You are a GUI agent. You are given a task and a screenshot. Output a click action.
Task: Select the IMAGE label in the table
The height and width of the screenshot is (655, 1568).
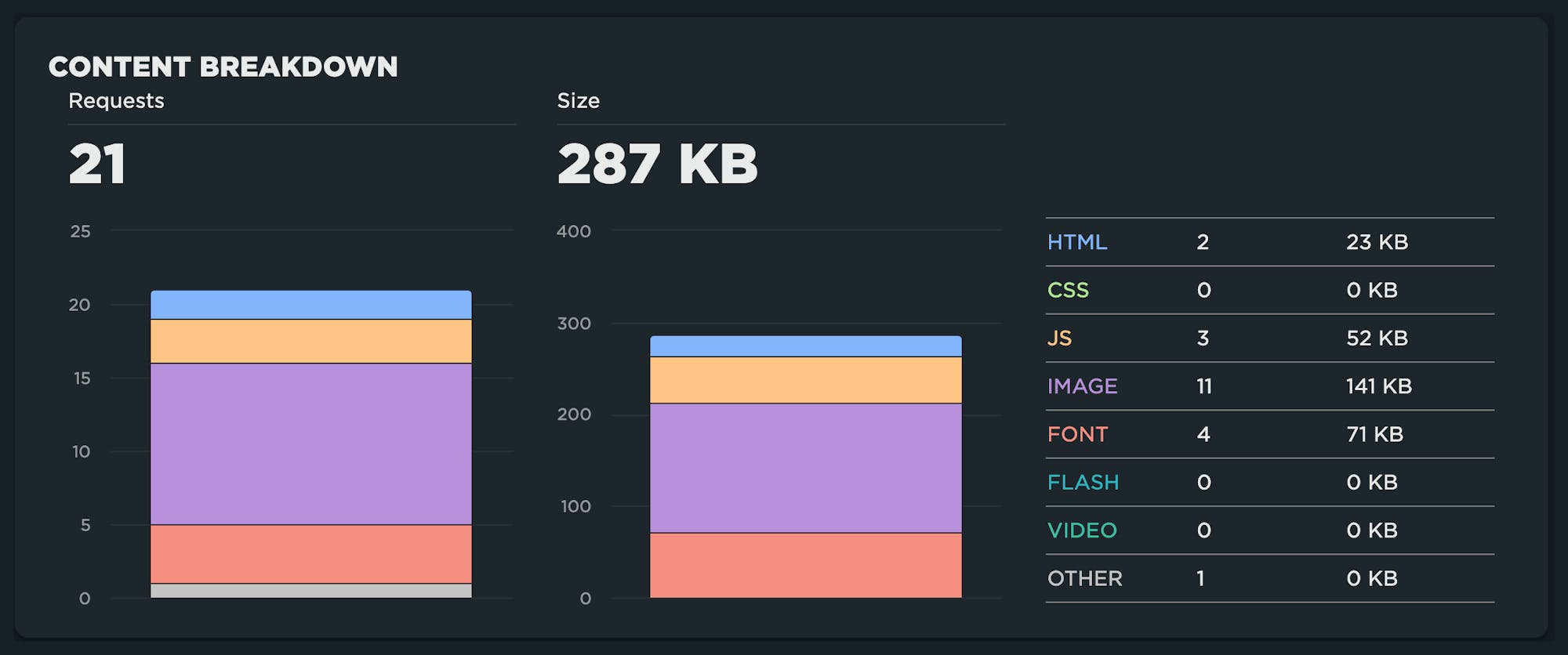tap(1082, 386)
